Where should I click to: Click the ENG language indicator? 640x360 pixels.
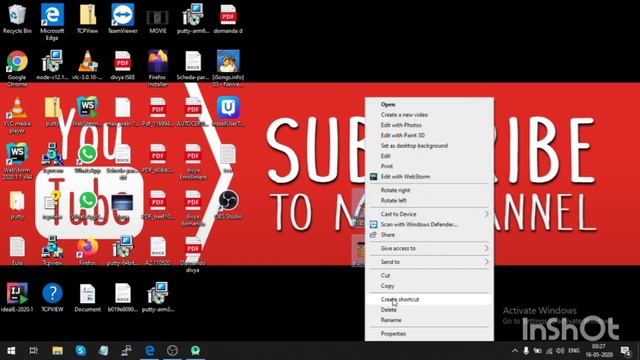pos(574,351)
